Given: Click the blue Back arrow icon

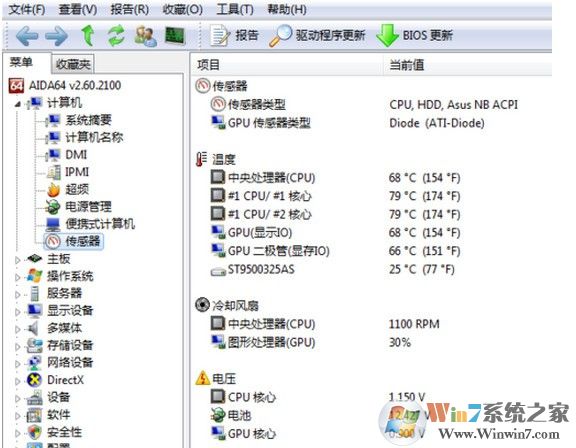Looking at the screenshot, I should 27,36.
